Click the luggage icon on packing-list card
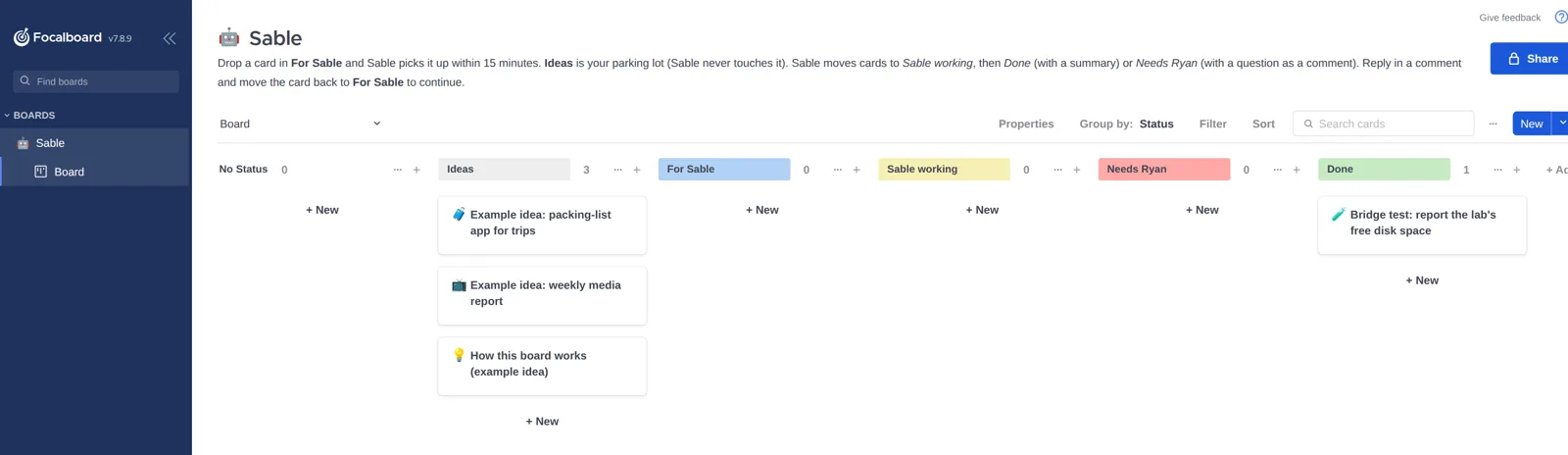The image size is (1568, 455). coord(459,214)
